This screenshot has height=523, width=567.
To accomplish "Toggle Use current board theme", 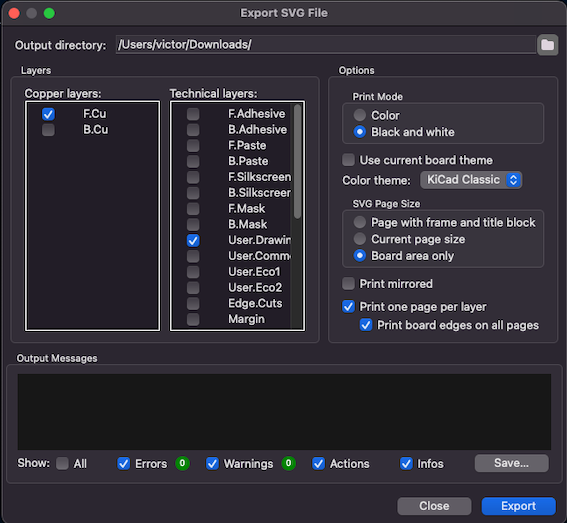I will 348,160.
